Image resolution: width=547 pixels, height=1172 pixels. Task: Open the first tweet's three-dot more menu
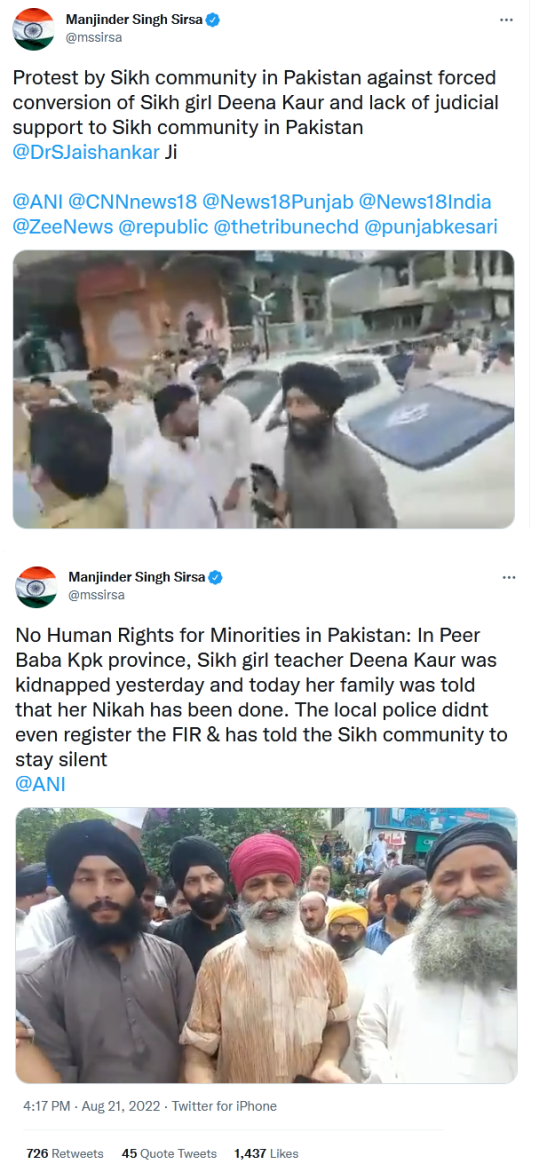(506, 19)
